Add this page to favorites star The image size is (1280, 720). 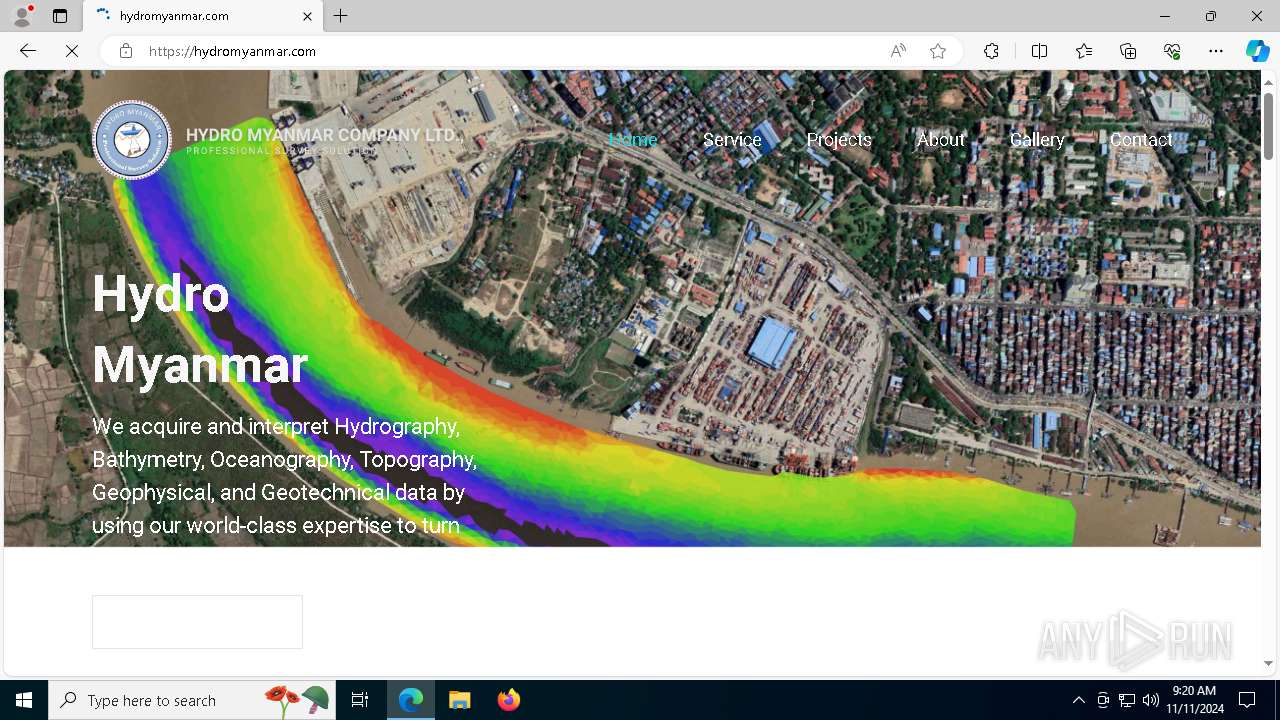(938, 51)
